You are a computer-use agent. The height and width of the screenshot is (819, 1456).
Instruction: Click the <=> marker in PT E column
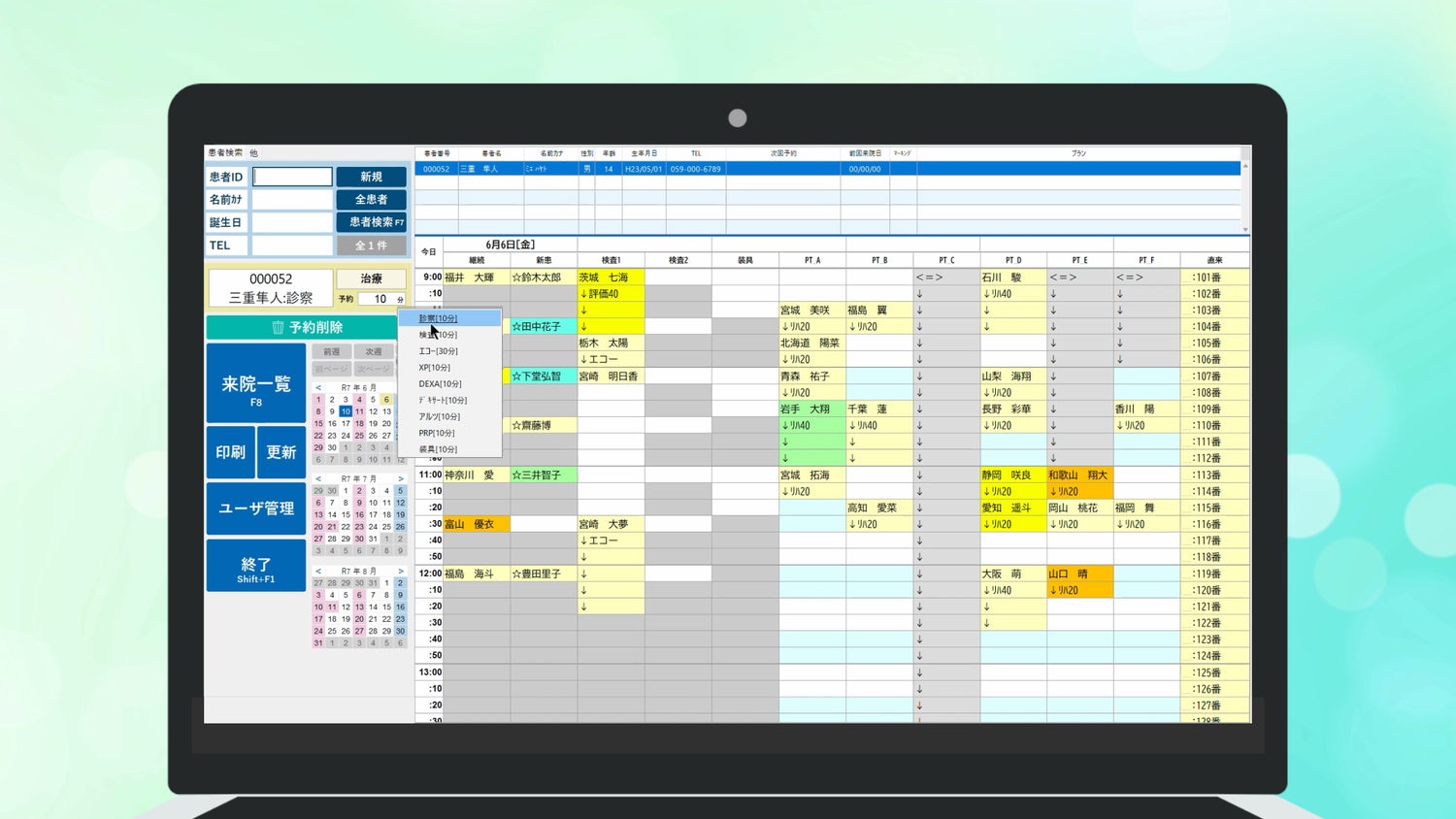coord(1063,278)
